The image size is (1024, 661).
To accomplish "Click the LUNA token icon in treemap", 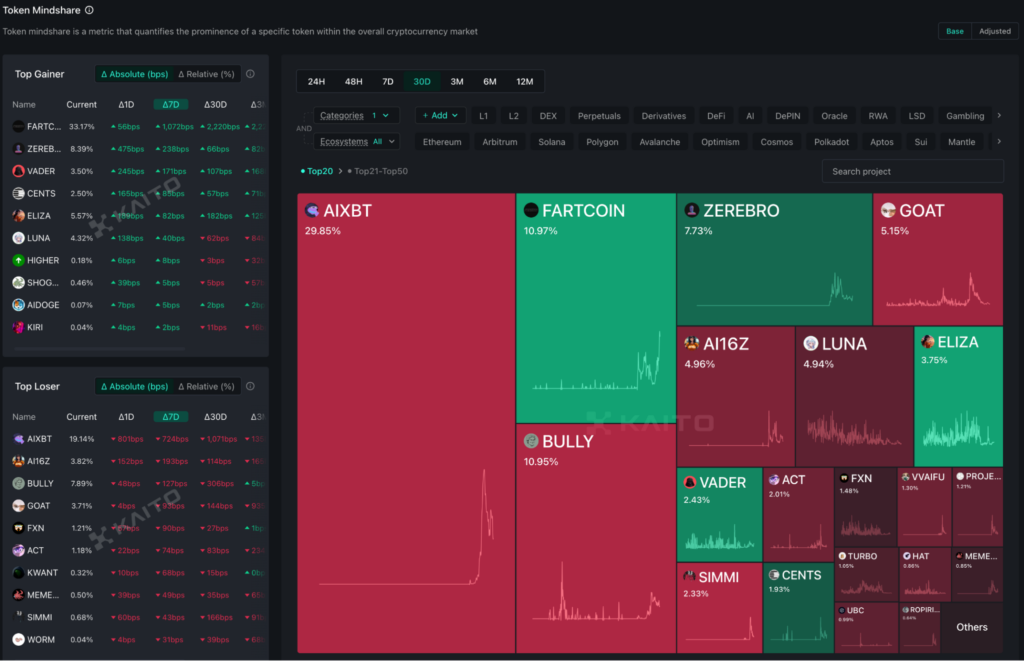I will [810, 344].
